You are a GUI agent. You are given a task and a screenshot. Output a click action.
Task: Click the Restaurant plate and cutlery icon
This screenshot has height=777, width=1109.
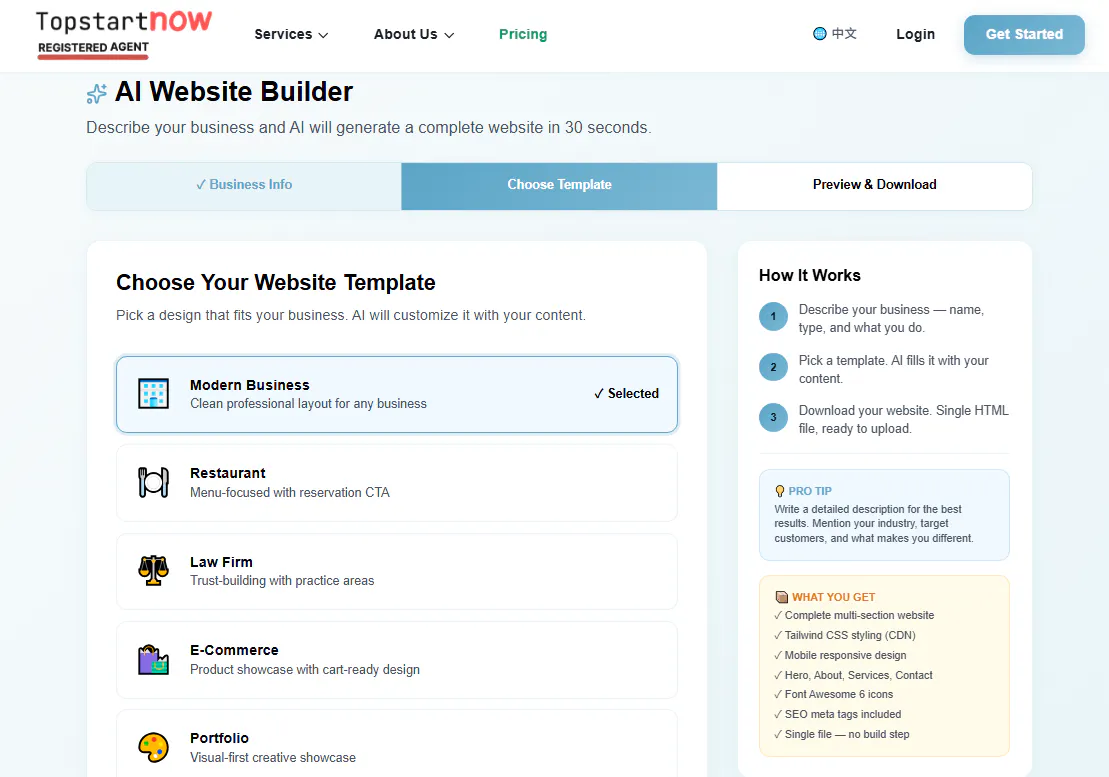click(153, 482)
